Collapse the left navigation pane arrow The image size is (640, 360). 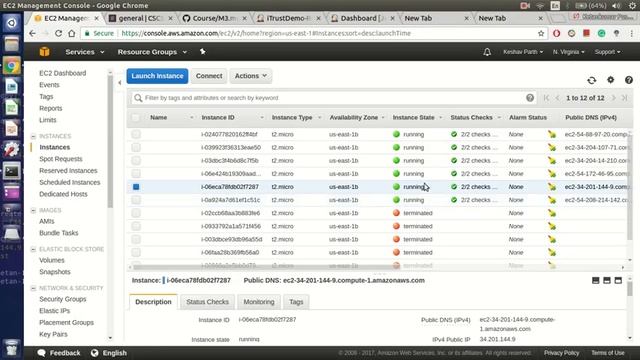coord(120,83)
